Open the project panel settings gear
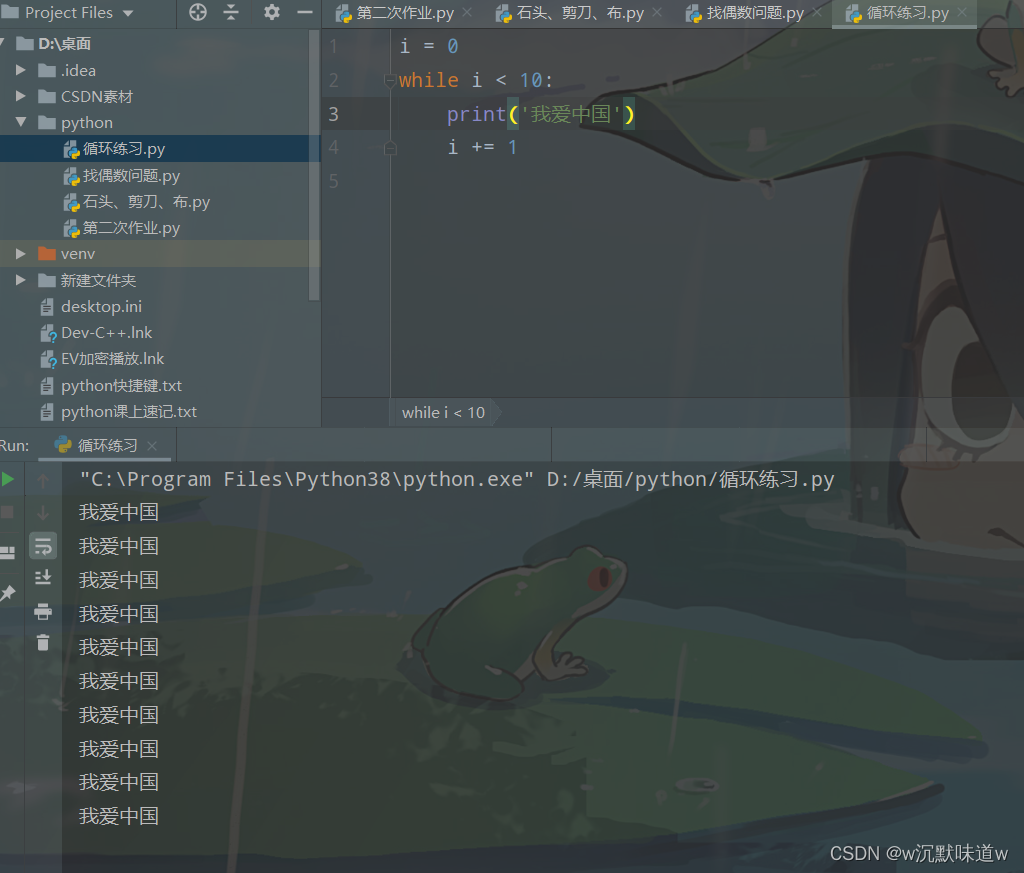 (272, 12)
